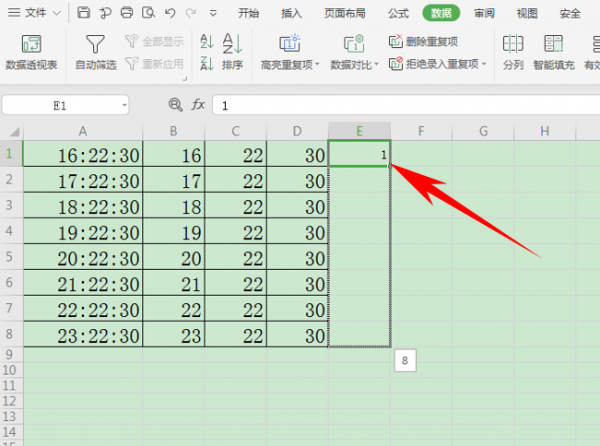Select cell A4 with 19:22:30
Image resolution: width=600 pixels, height=446 pixels.
(83, 231)
